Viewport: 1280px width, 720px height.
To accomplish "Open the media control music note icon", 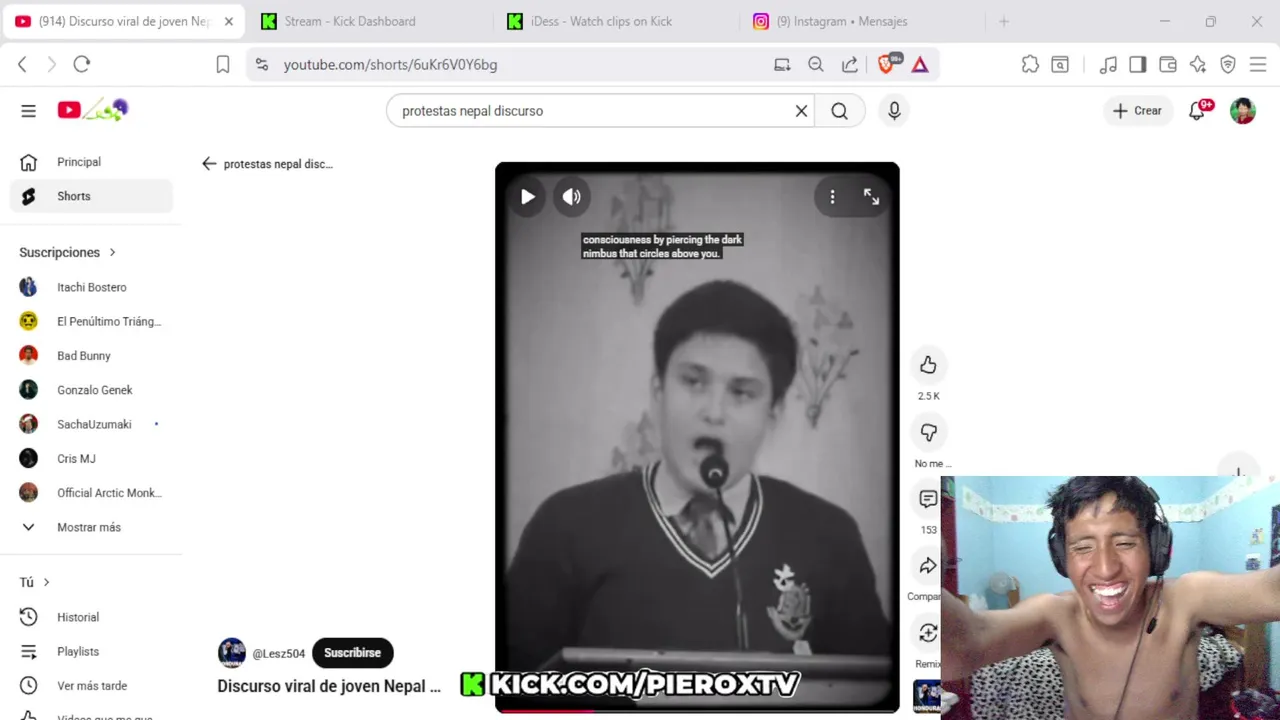I will tap(1108, 64).
